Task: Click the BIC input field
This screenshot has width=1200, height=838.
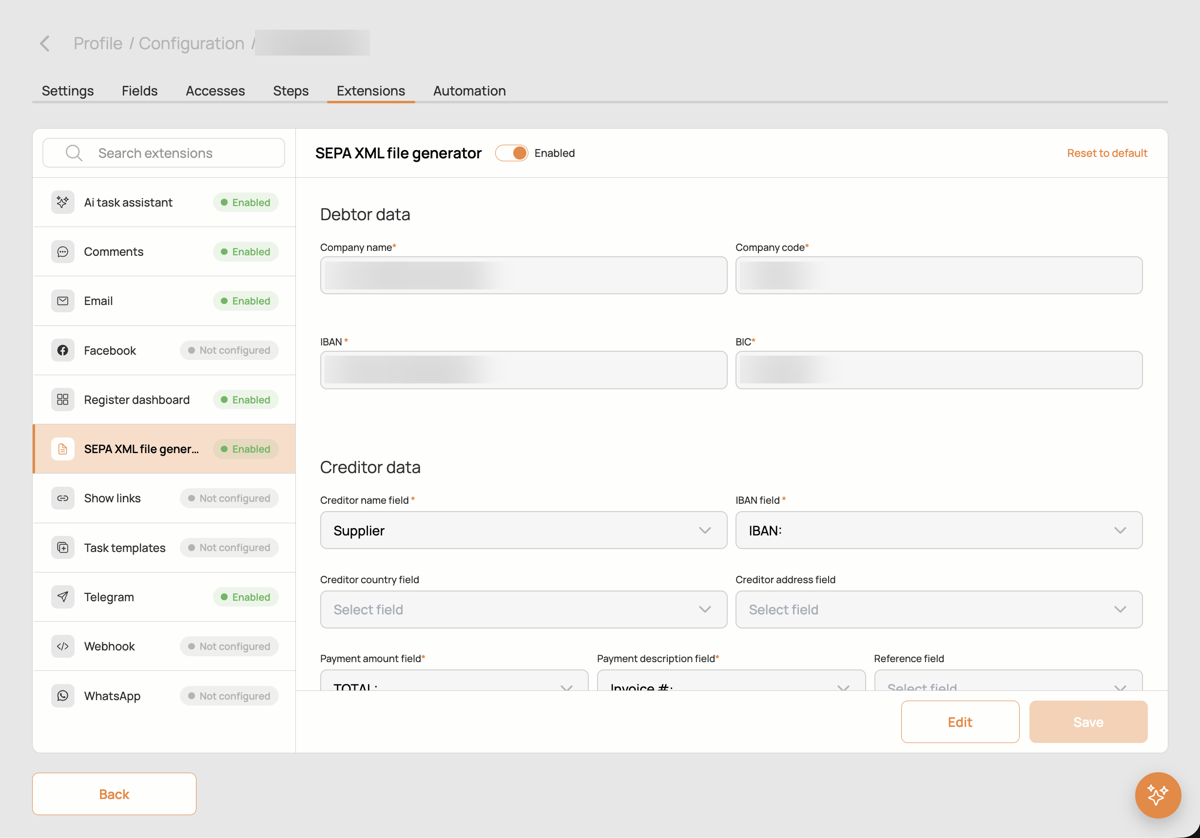Action: pos(939,370)
